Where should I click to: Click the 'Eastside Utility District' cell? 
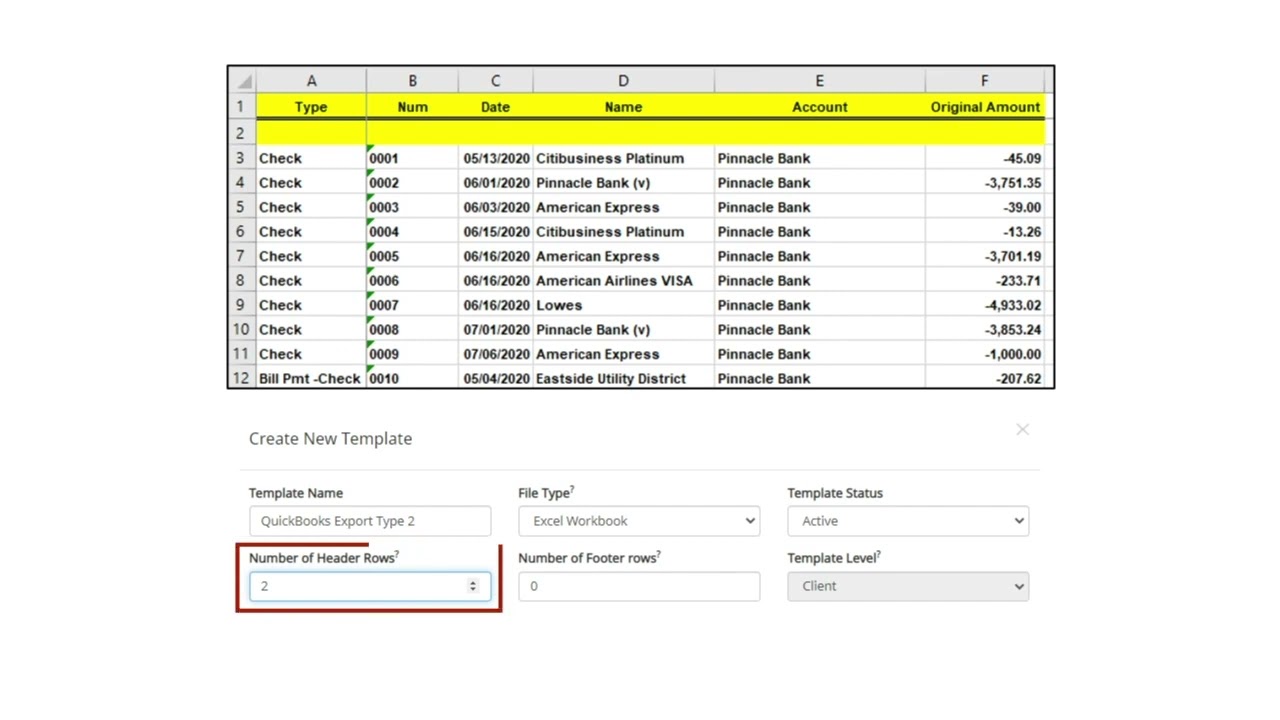point(623,378)
